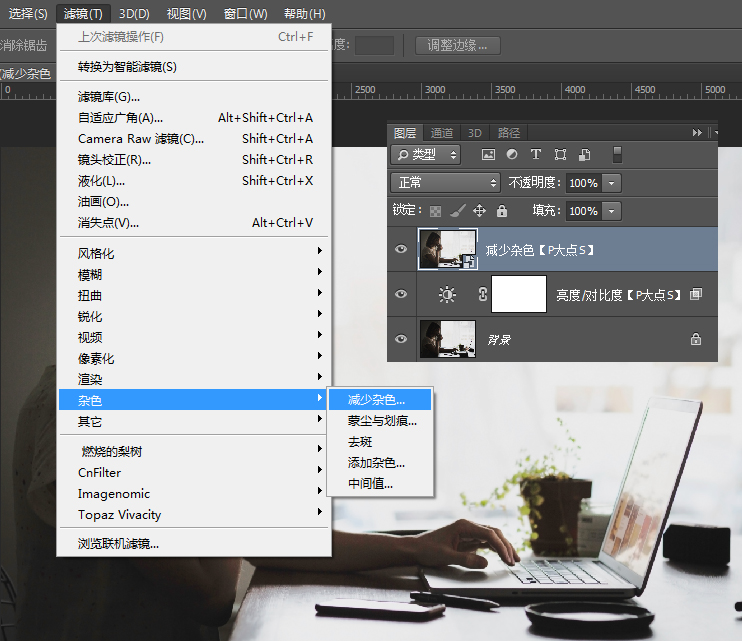Hide the 背景 layer eye
This screenshot has height=641, width=742.
(x=401, y=339)
